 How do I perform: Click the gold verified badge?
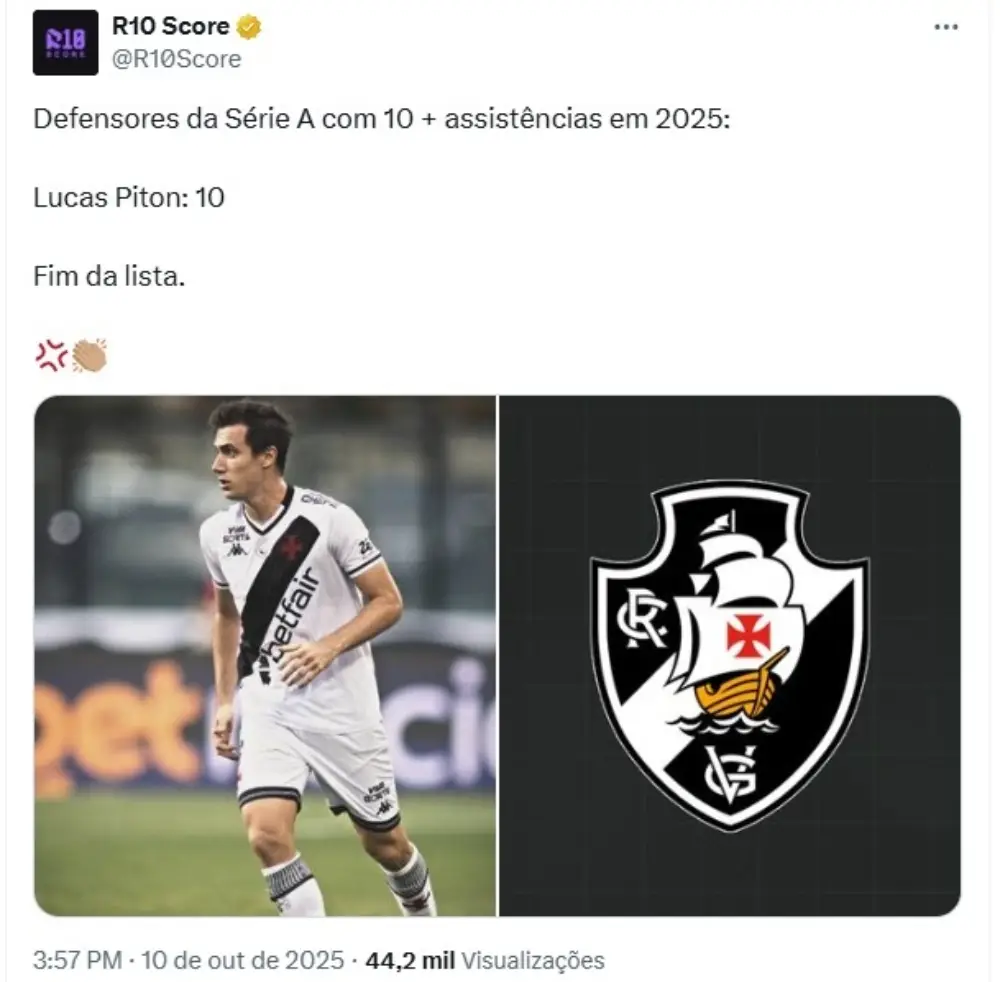coord(249,27)
